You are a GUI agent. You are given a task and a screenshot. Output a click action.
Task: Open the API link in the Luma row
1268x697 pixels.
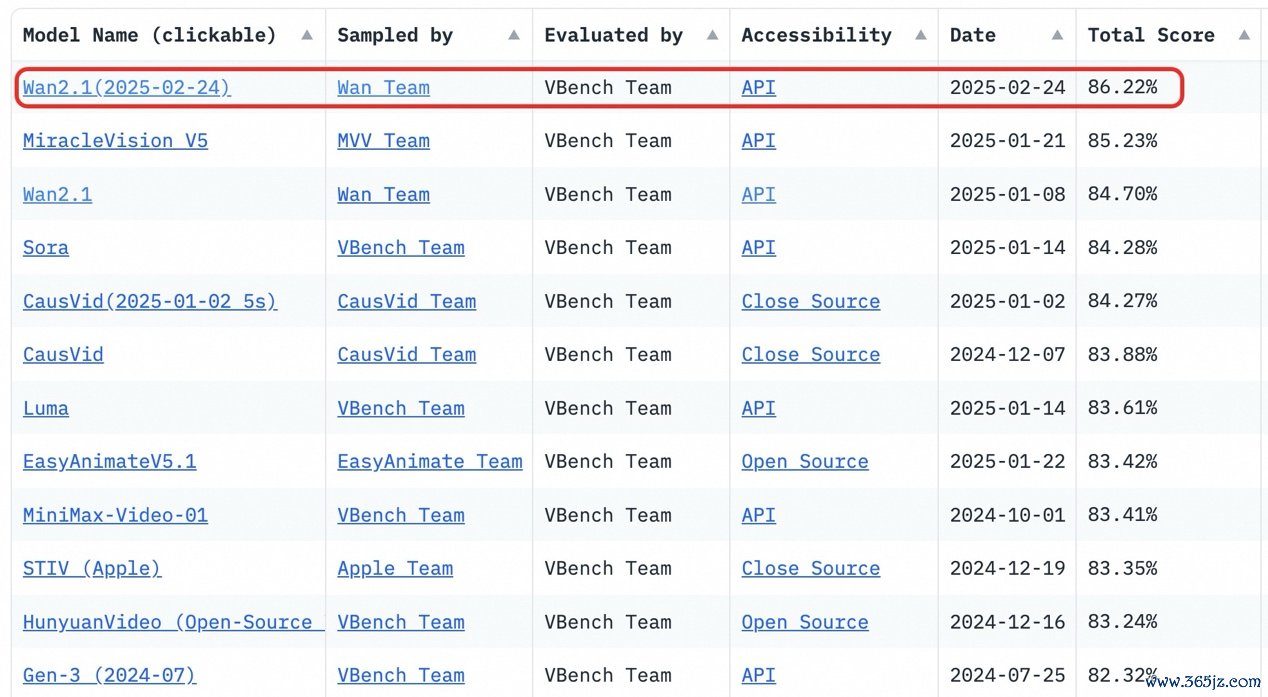pos(759,408)
